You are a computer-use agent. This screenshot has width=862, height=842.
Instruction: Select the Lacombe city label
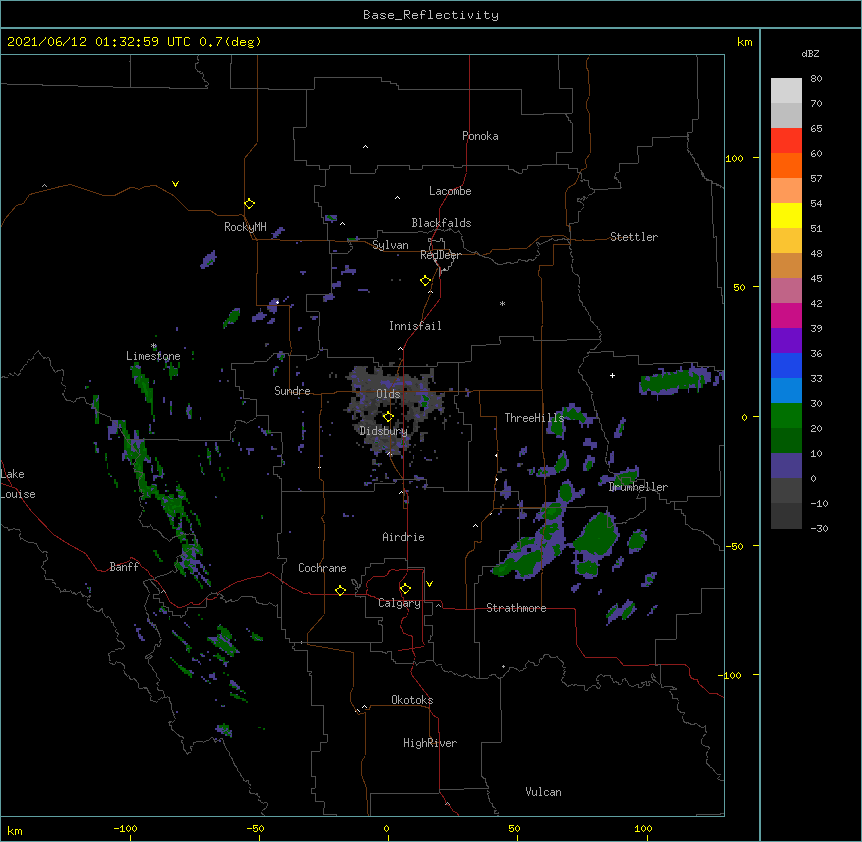(x=450, y=191)
